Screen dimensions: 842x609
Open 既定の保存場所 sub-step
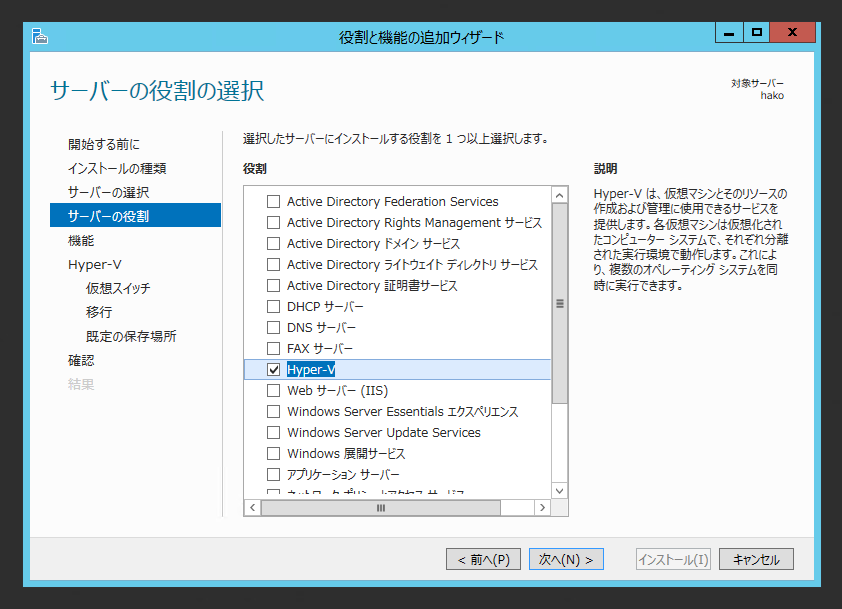click(x=131, y=336)
